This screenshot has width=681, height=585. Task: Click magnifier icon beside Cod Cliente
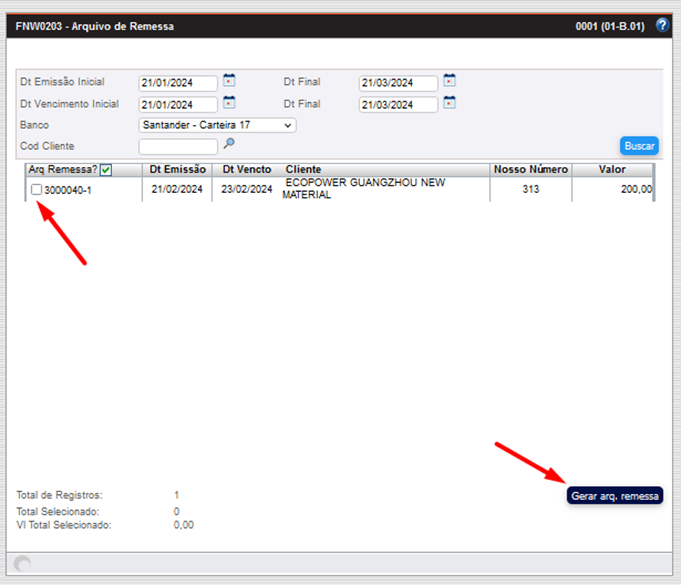click(x=229, y=144)
